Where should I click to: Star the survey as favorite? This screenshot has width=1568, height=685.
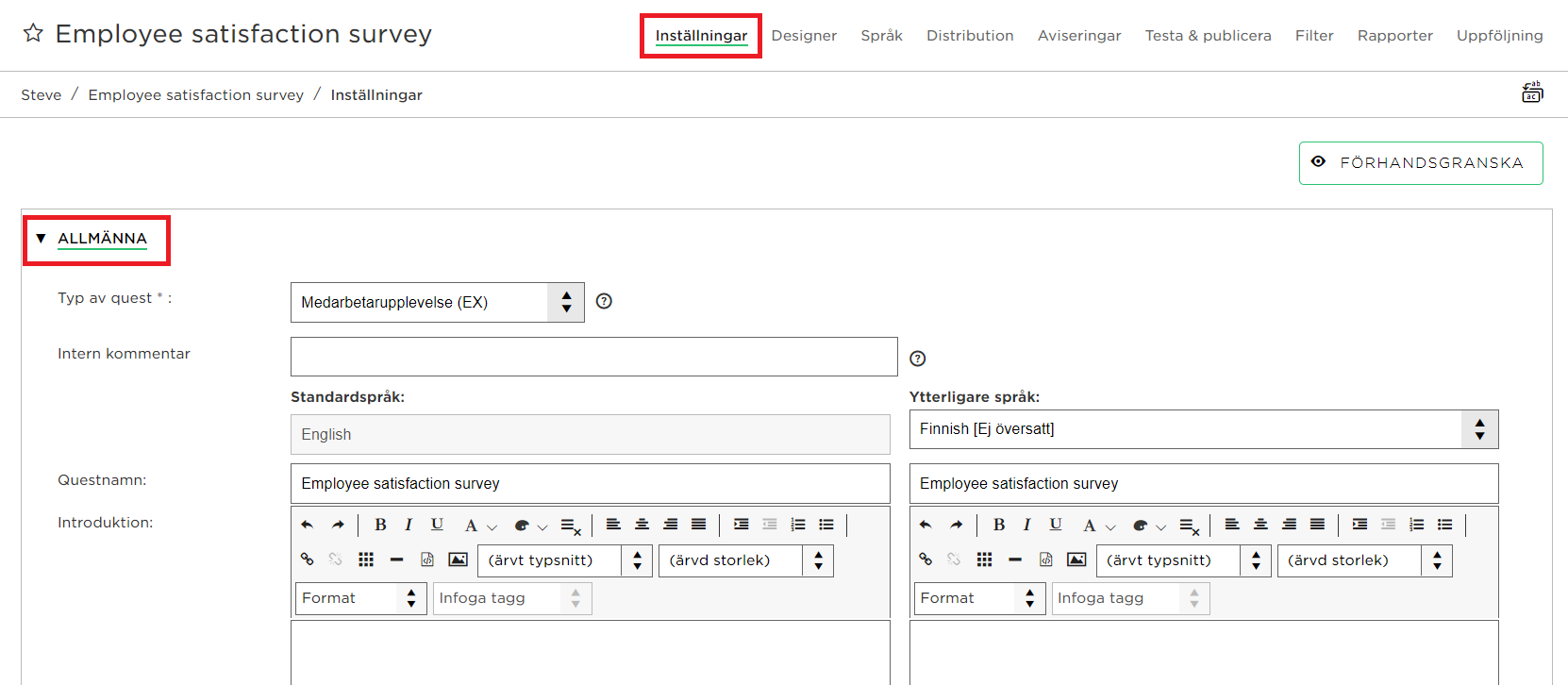point(33,33)
